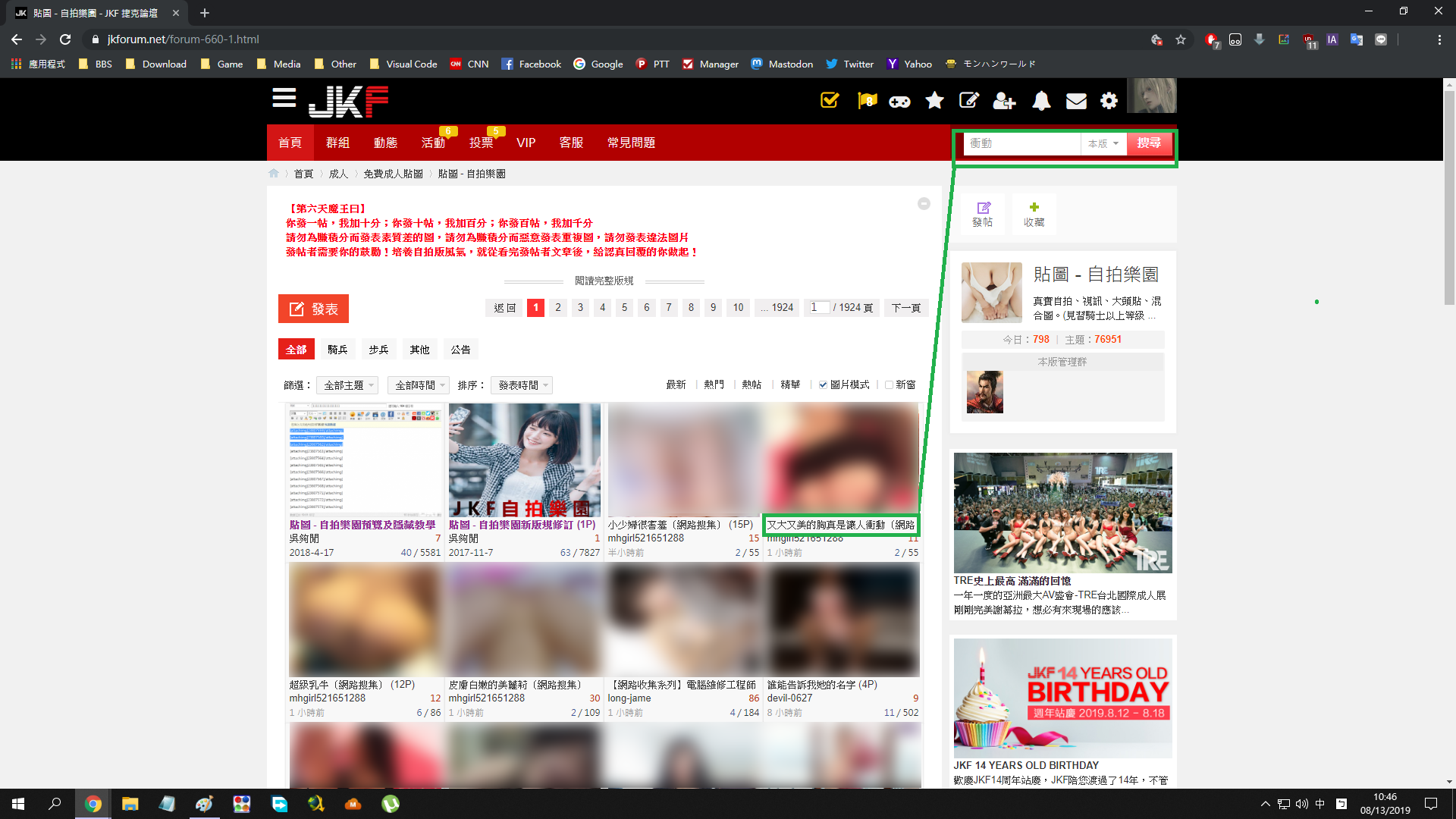
Task: Collapse the forum rules announcement box
Action: [x=924, y=204]
